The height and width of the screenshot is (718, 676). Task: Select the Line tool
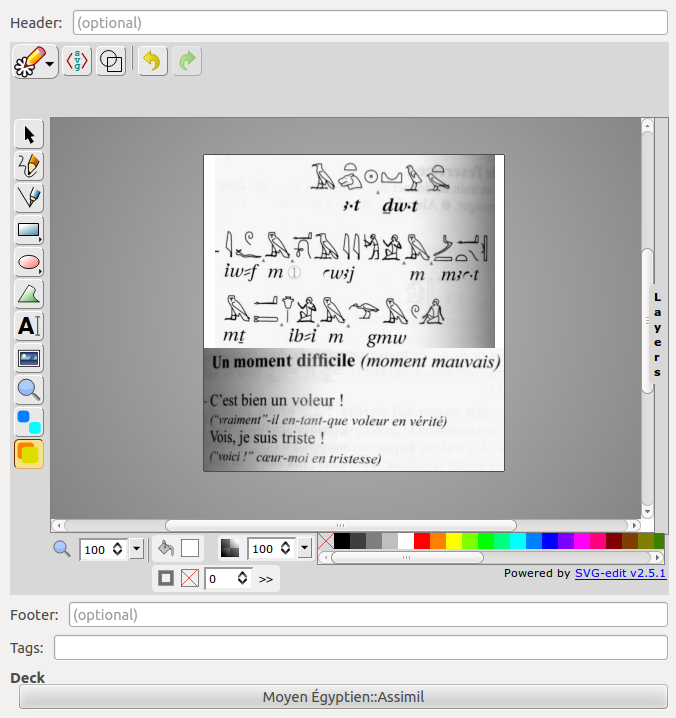(x=29, y=198)
